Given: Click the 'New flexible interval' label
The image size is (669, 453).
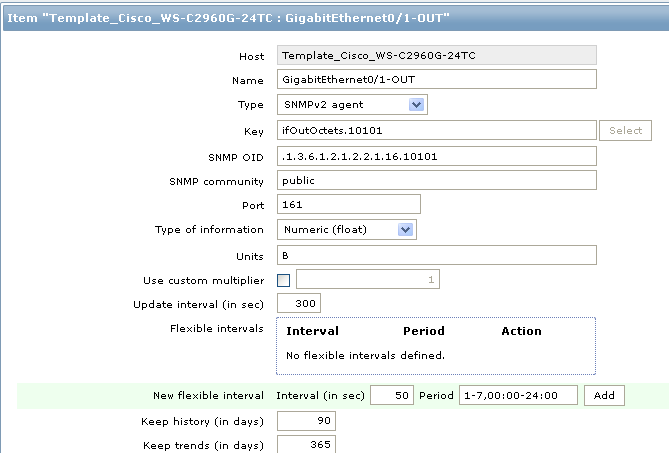Looking at the screenshot, I should 209,395.
